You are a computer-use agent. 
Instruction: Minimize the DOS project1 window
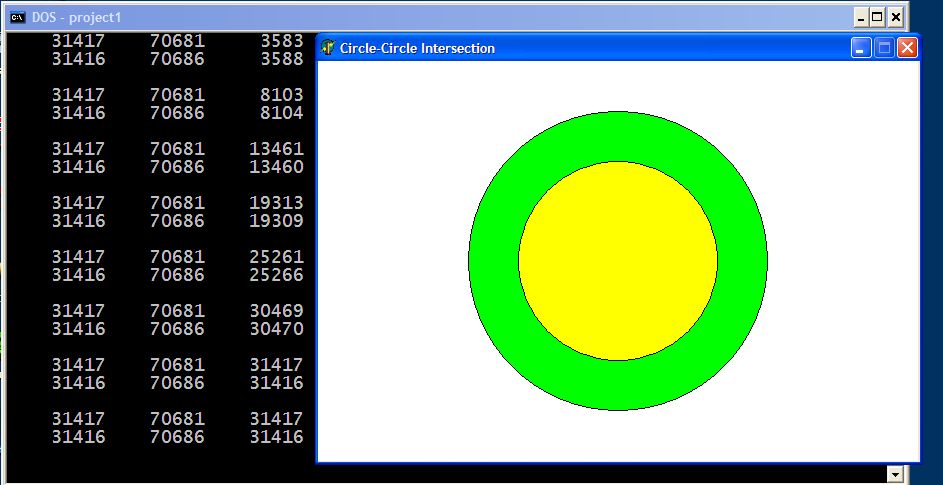pyautogui.click(x=861, y=17)
